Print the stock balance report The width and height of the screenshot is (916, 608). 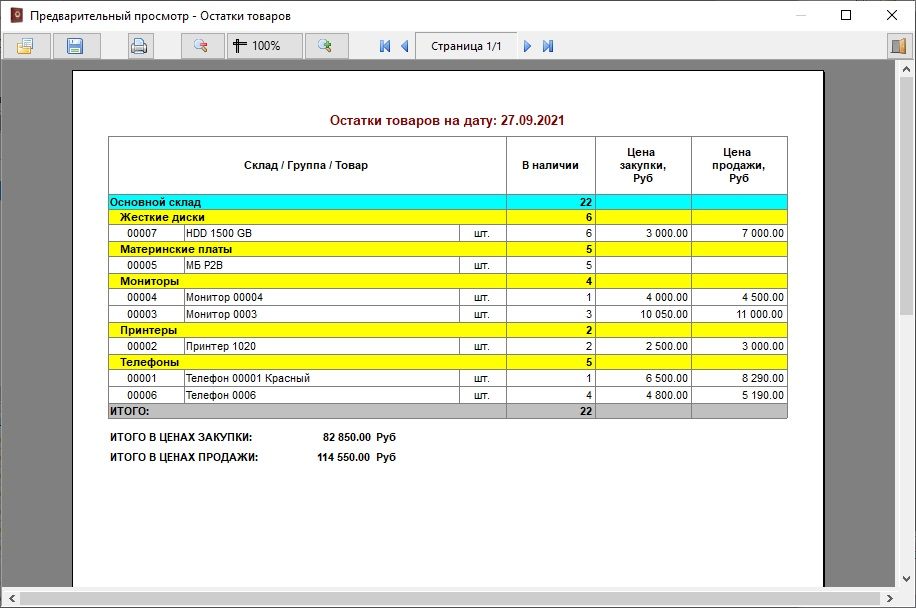[x=140, y=46]
